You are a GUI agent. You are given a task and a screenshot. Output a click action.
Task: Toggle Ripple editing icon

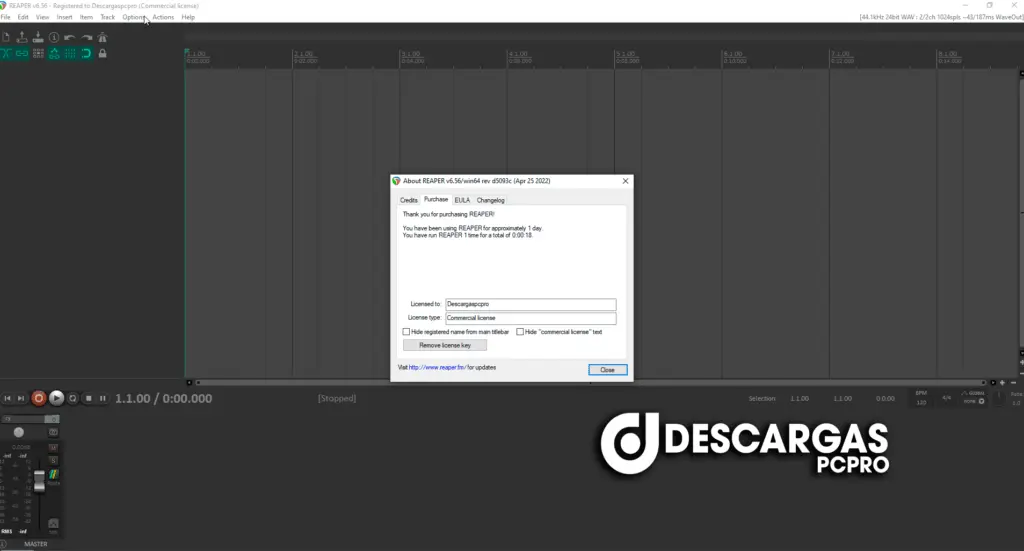tap(38, 54)
